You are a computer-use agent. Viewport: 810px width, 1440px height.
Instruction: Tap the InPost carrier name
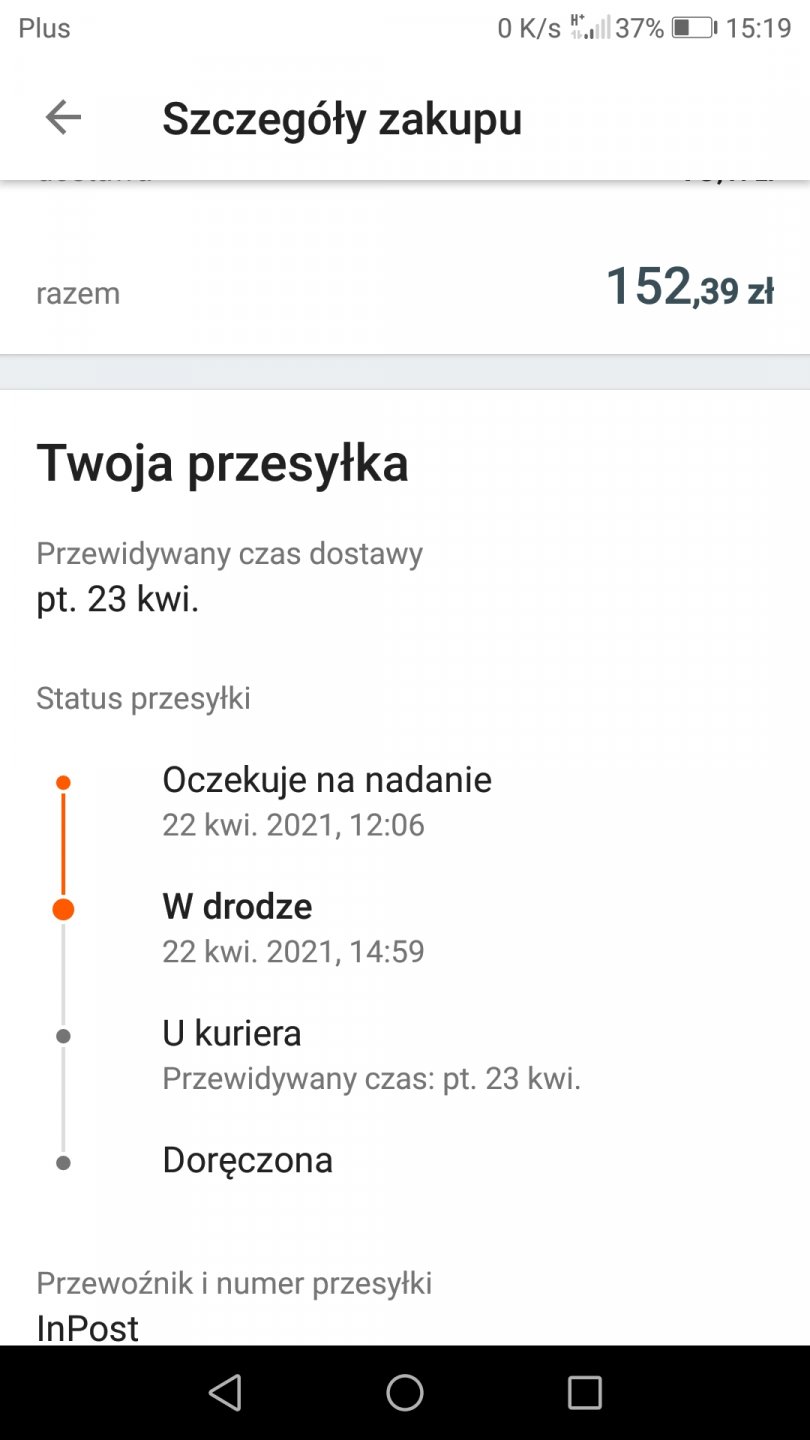(x=88, y=1328)
